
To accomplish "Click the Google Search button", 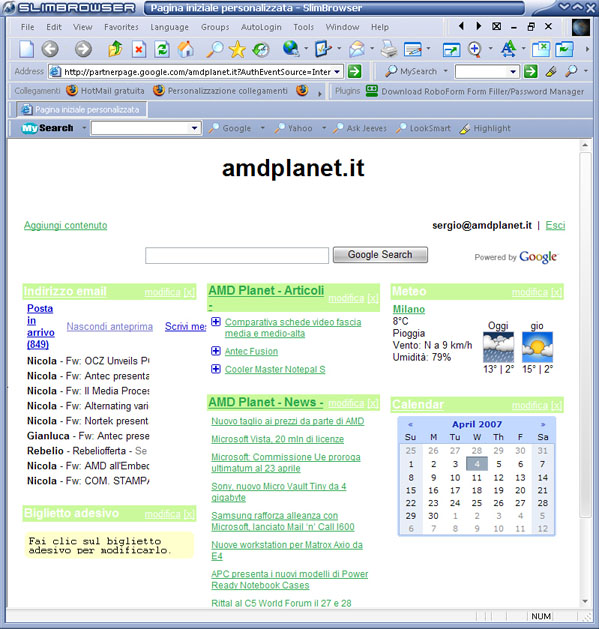I will 380,255.
